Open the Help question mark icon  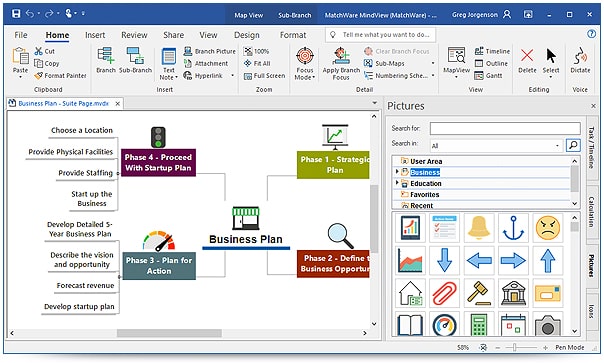591,34
